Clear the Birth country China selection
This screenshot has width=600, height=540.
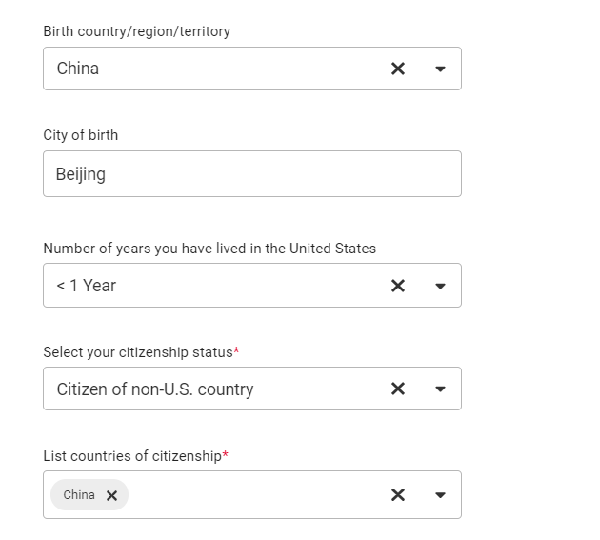pyautogui.click(x=398, y=69)
